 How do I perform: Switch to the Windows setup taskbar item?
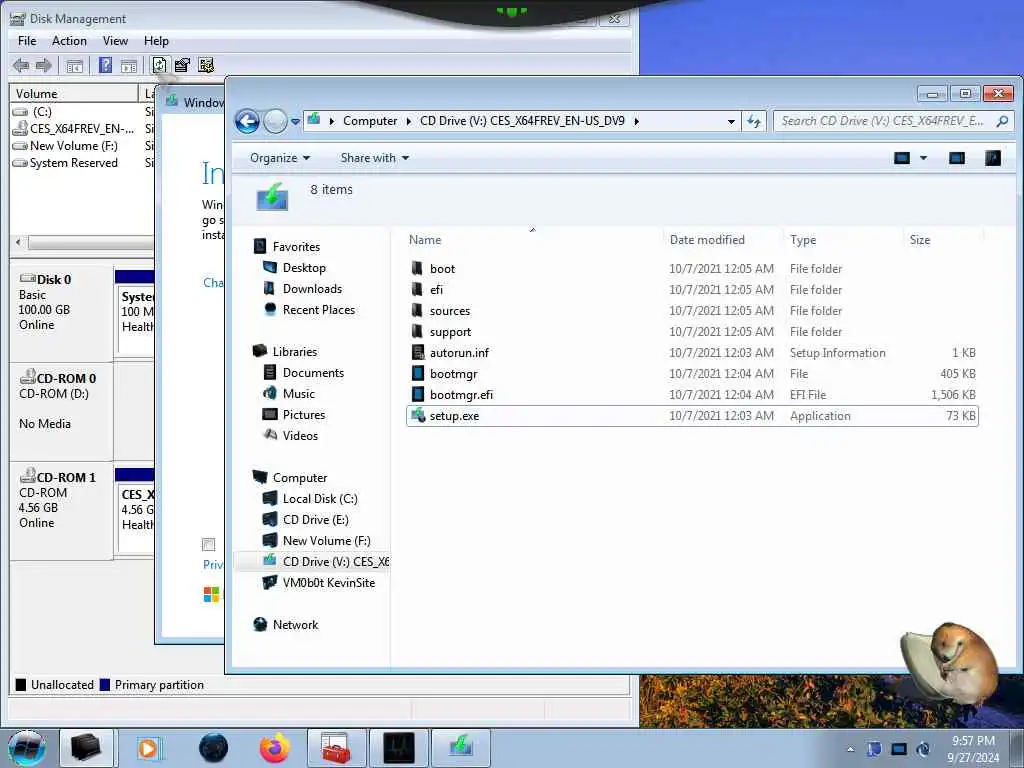(461, 748)
